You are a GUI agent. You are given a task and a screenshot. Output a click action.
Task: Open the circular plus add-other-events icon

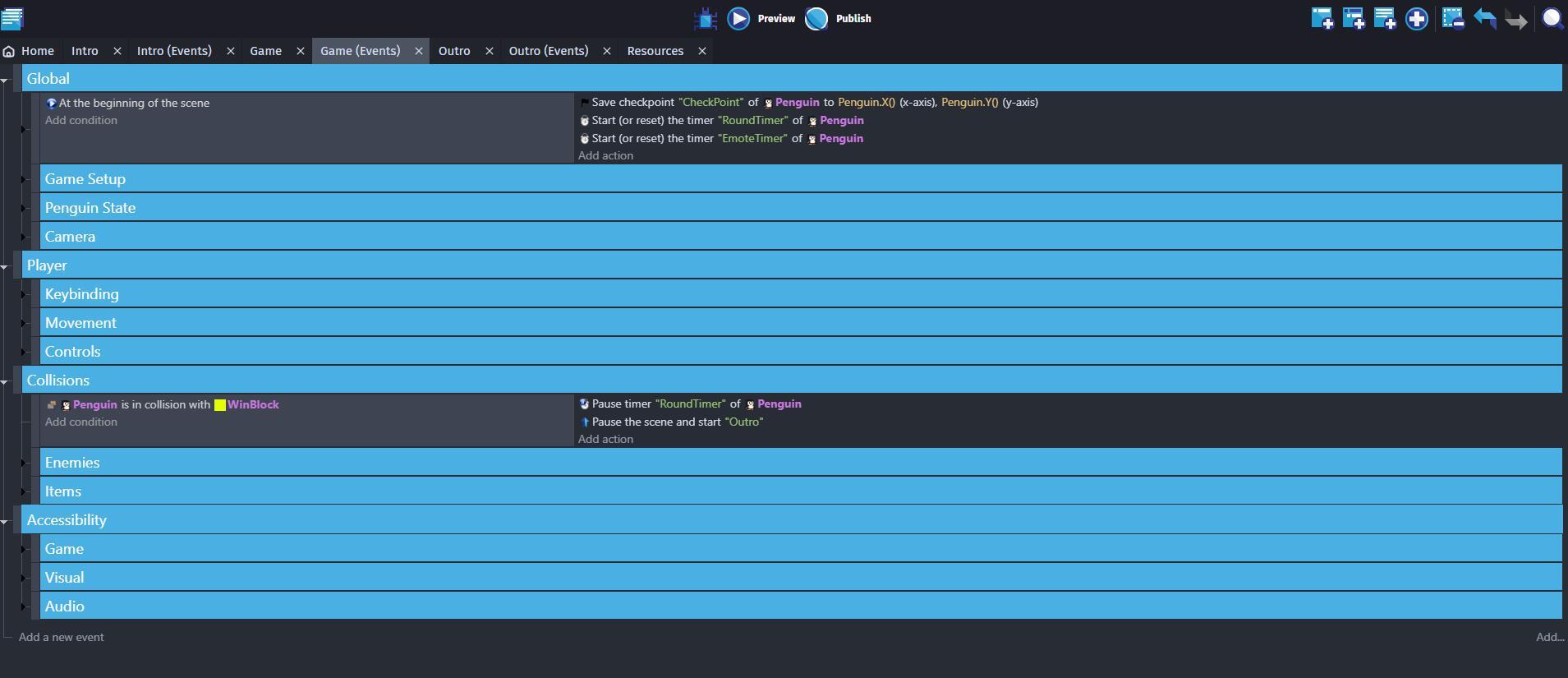1416,18
